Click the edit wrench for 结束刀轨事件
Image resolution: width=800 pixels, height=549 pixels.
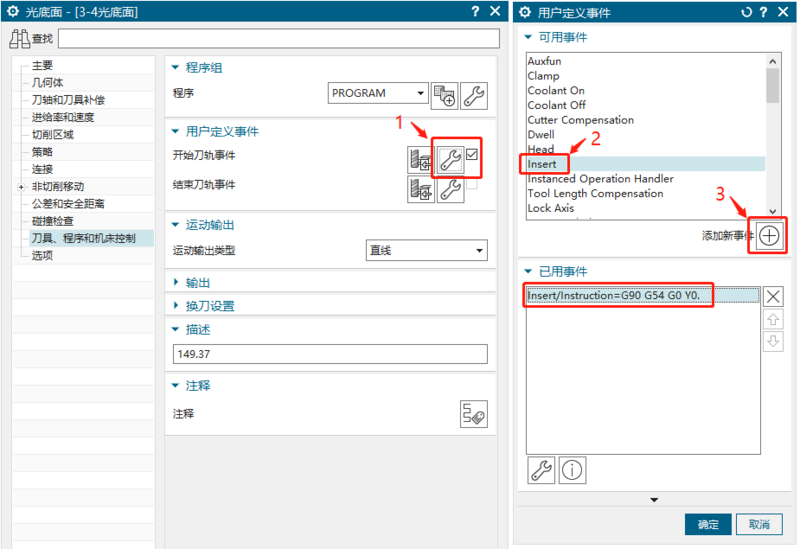click(x=451, y=189)
